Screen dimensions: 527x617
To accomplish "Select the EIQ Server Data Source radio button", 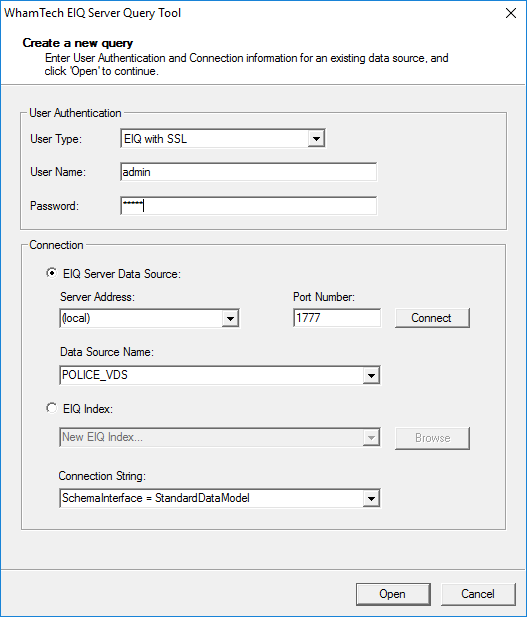I will click(x=52, y=273).
